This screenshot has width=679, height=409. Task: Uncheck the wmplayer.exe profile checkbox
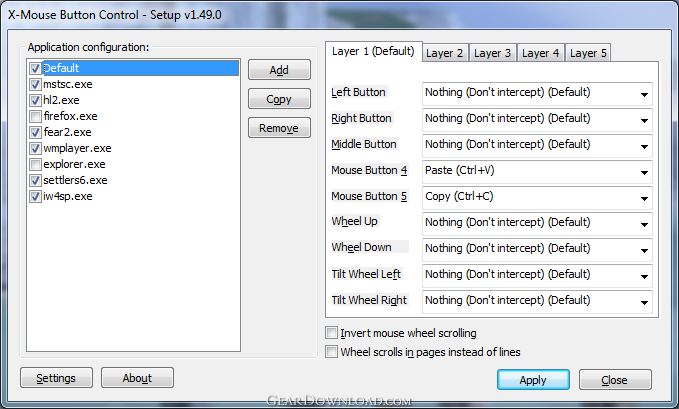35,148
